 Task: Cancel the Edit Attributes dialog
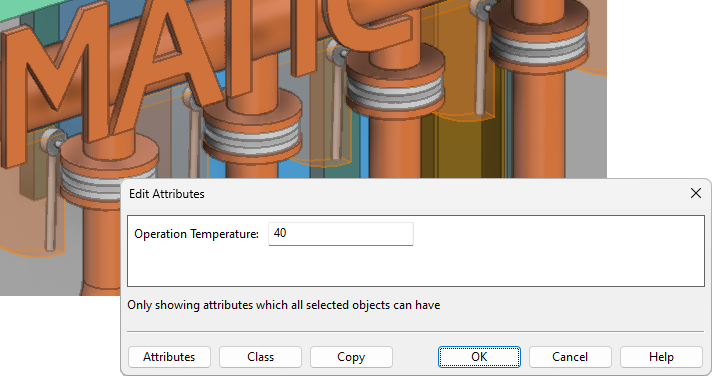pyautogui.click(x=570, y=357)
